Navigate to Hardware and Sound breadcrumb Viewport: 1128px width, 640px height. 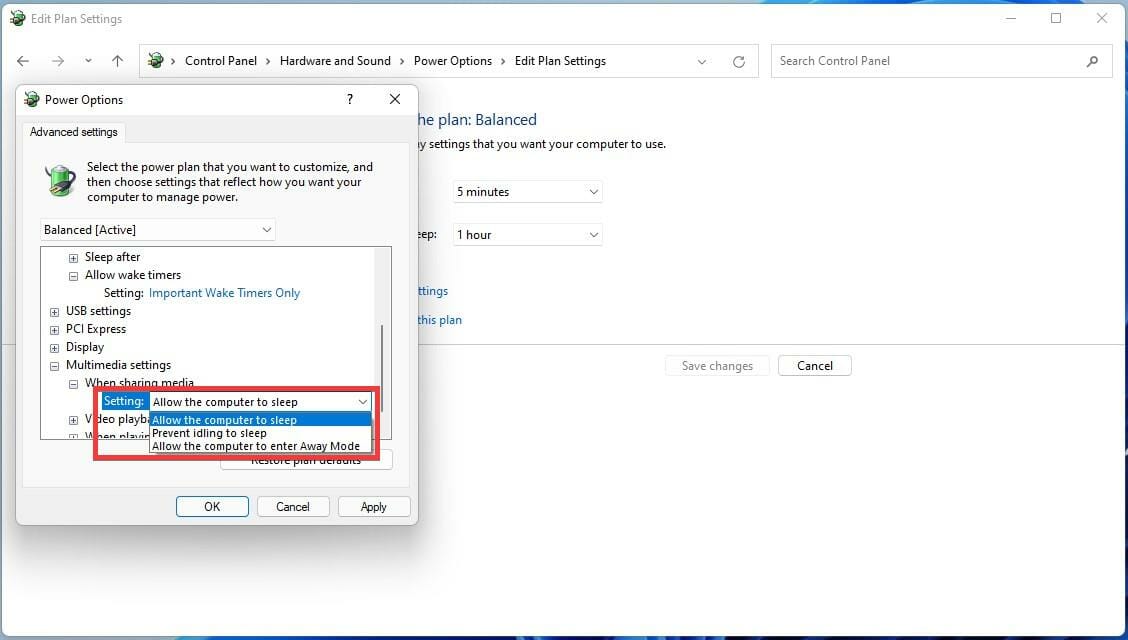tap(335, 61)
